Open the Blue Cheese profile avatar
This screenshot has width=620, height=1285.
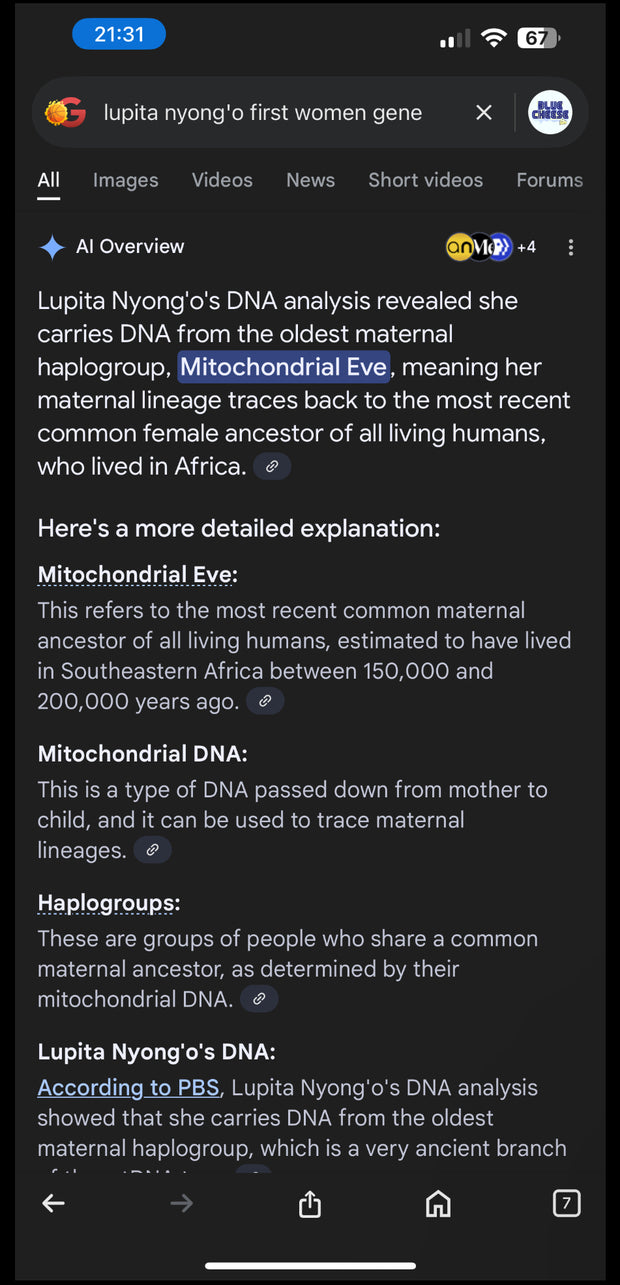(550, 113)
